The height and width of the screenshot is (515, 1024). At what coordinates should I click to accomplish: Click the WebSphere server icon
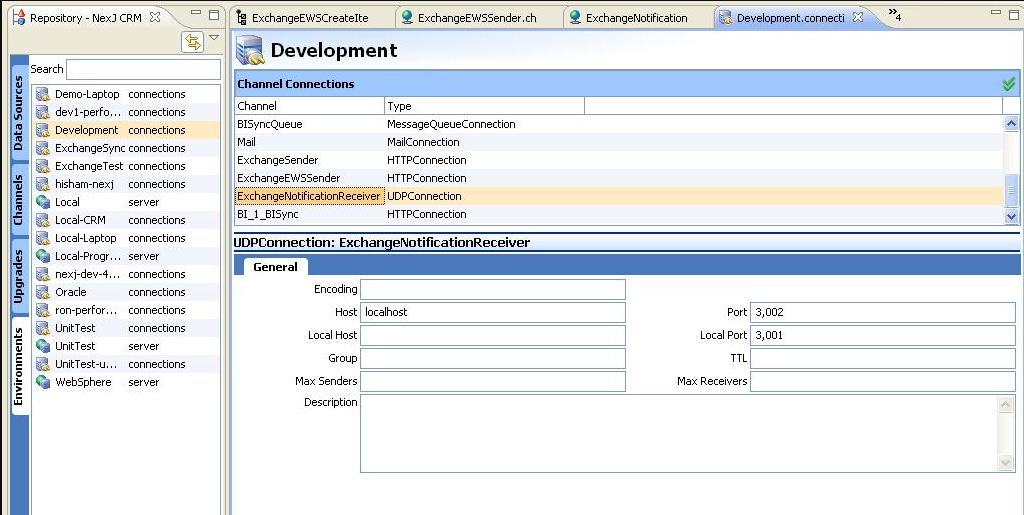[x=43, y=382]
